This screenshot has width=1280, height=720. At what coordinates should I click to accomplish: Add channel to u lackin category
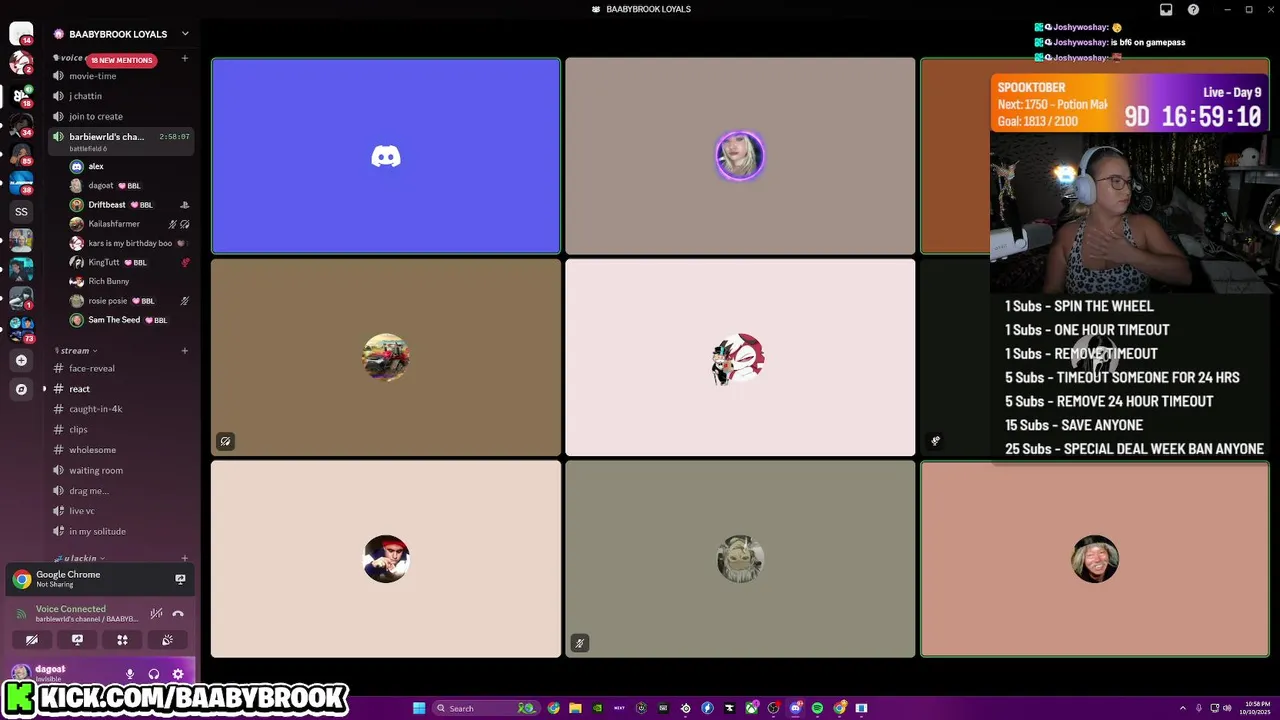(x=185, y=558)
